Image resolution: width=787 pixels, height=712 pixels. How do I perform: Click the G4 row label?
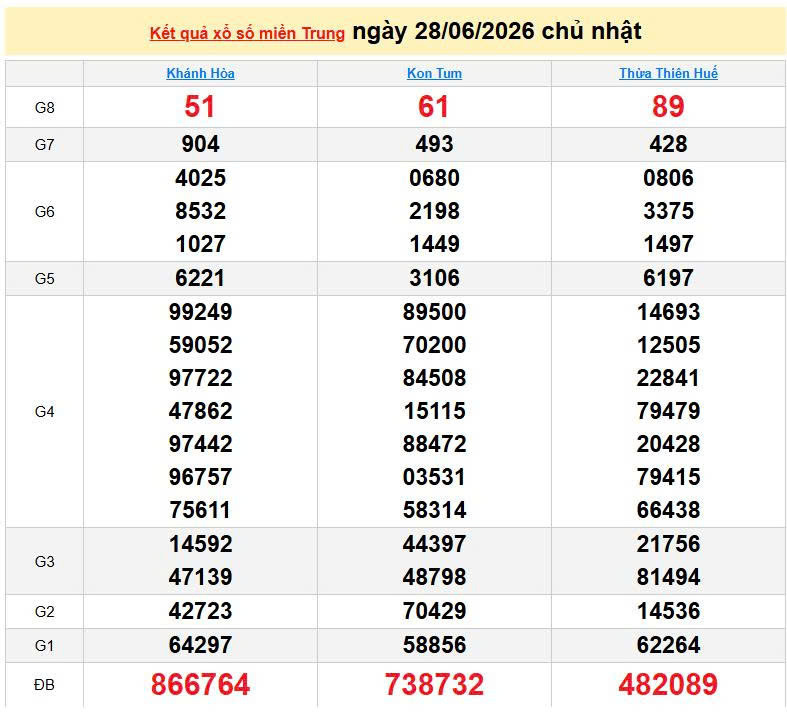pos(45,411)
